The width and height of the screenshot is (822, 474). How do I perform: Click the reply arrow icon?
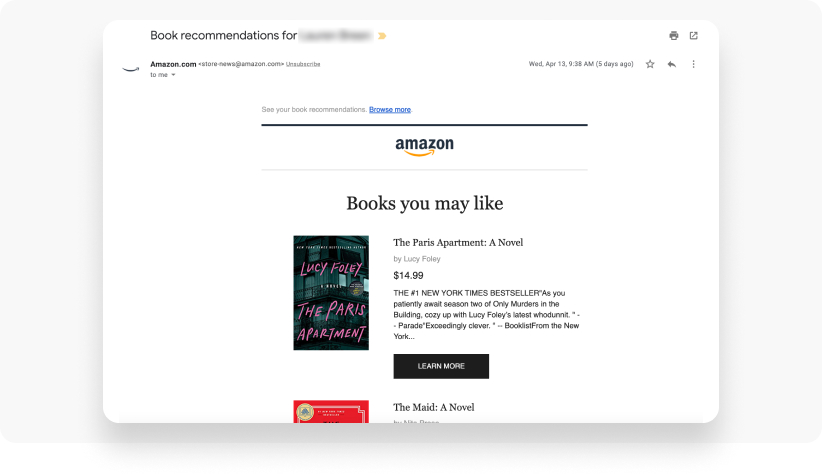pyautogui.click(x=672, y=64)
